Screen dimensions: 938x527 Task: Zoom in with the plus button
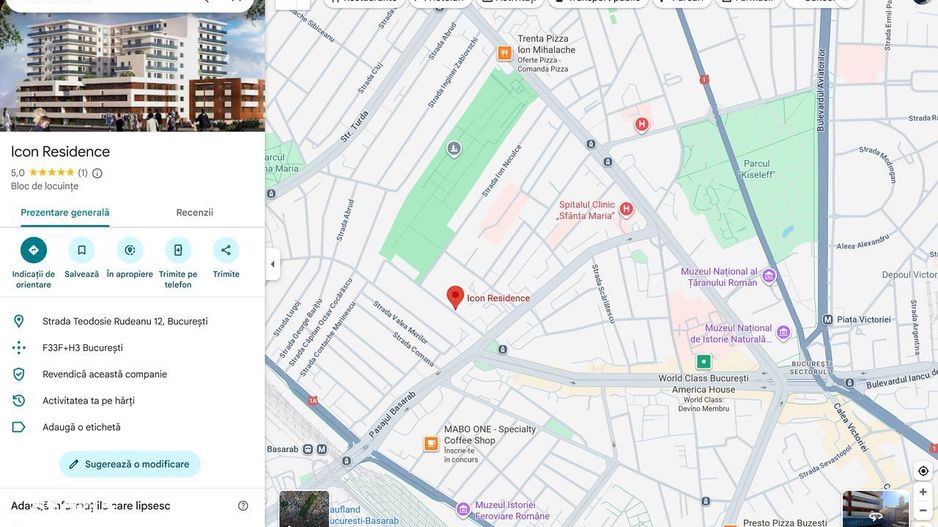(x=923, y=492)
